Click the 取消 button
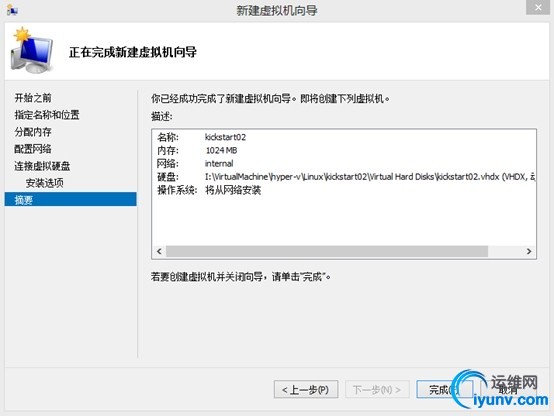Viewport: 554px width, 416px height. (508, 389)
